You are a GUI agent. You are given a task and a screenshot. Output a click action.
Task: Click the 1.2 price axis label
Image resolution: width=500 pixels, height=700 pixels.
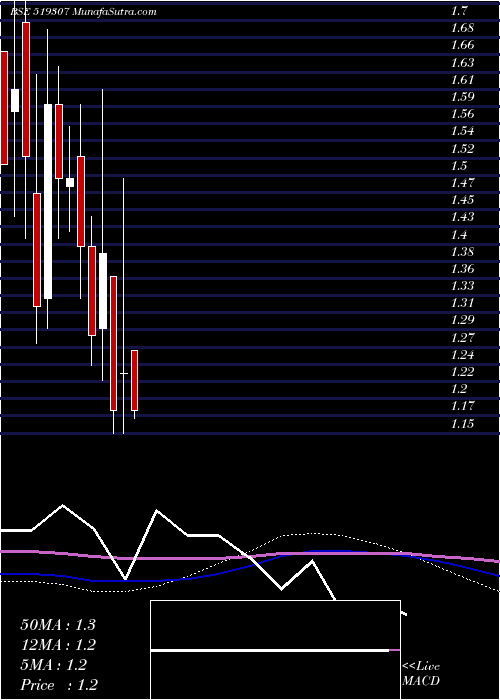click(x=459, y=389)
